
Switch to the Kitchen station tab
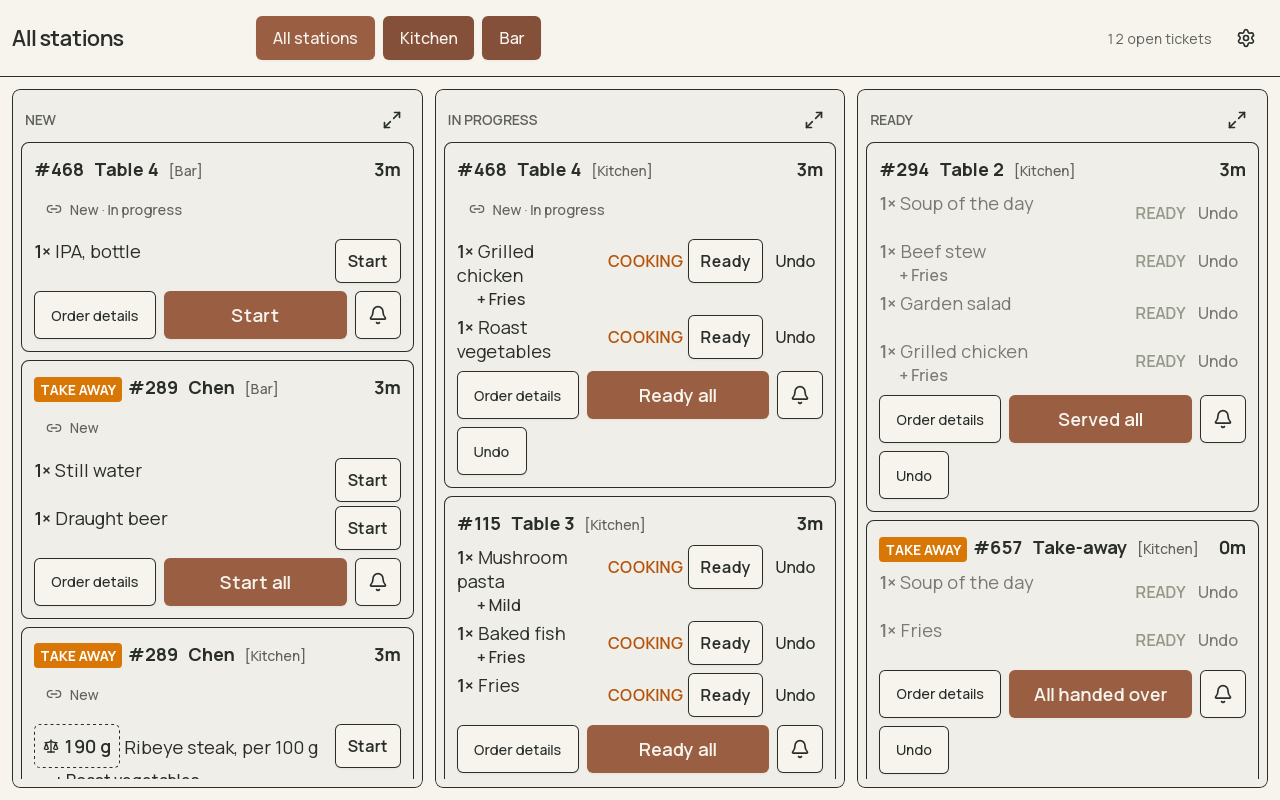(428, 38)
